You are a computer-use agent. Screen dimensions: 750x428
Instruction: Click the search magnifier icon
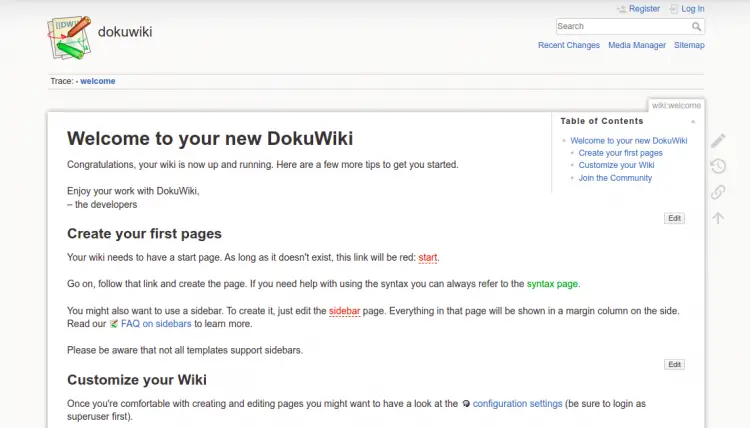(697, 27)
